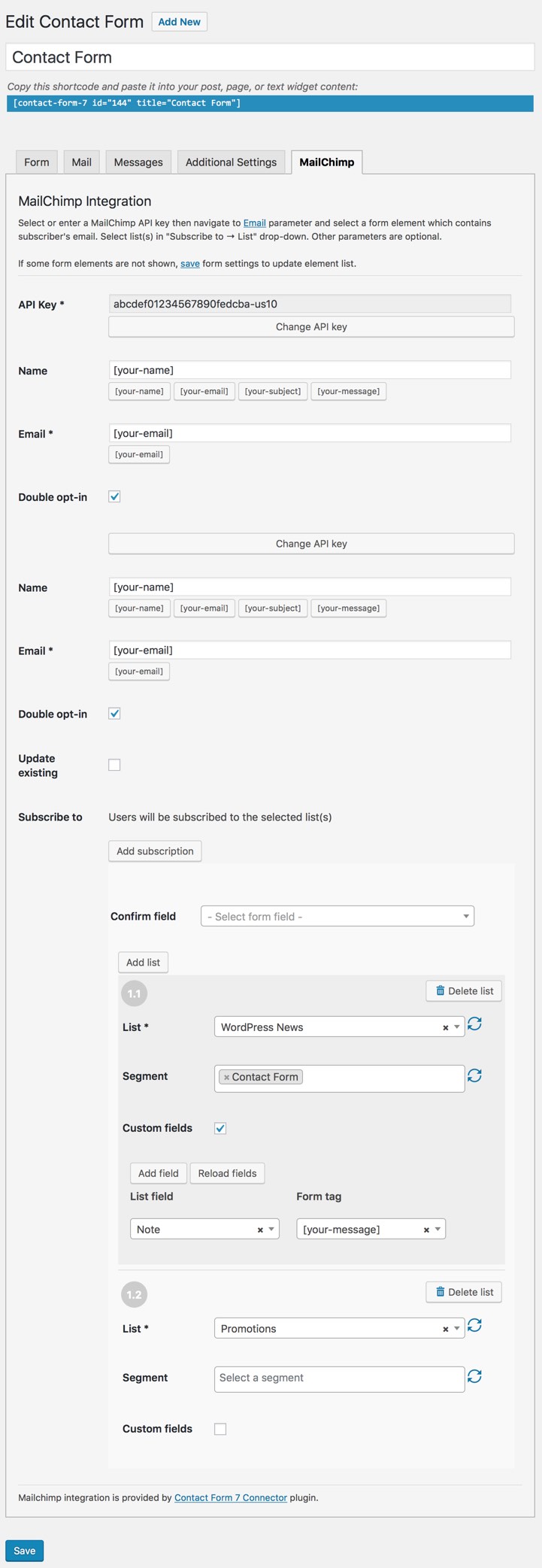542x1568 pixels.
Task: Click save link in description
Action: point(190,264)
